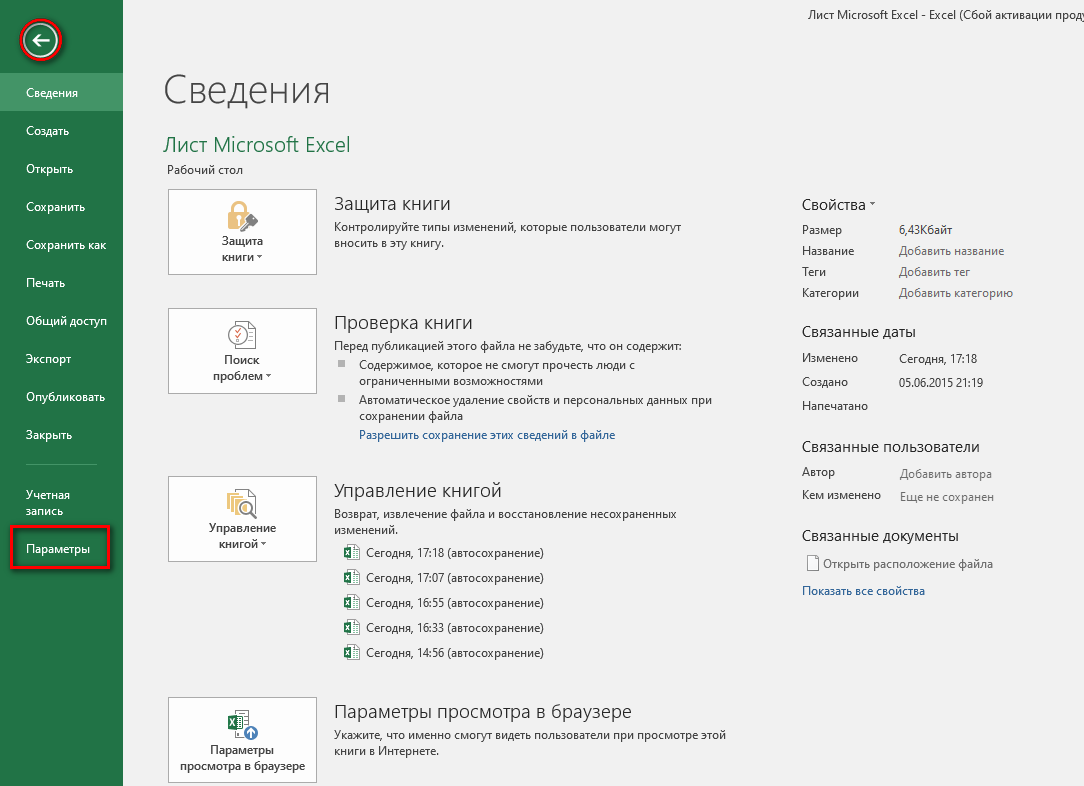Open the Параметры menu item
The height and width of the screenshot is (786, 1084).
59,550
